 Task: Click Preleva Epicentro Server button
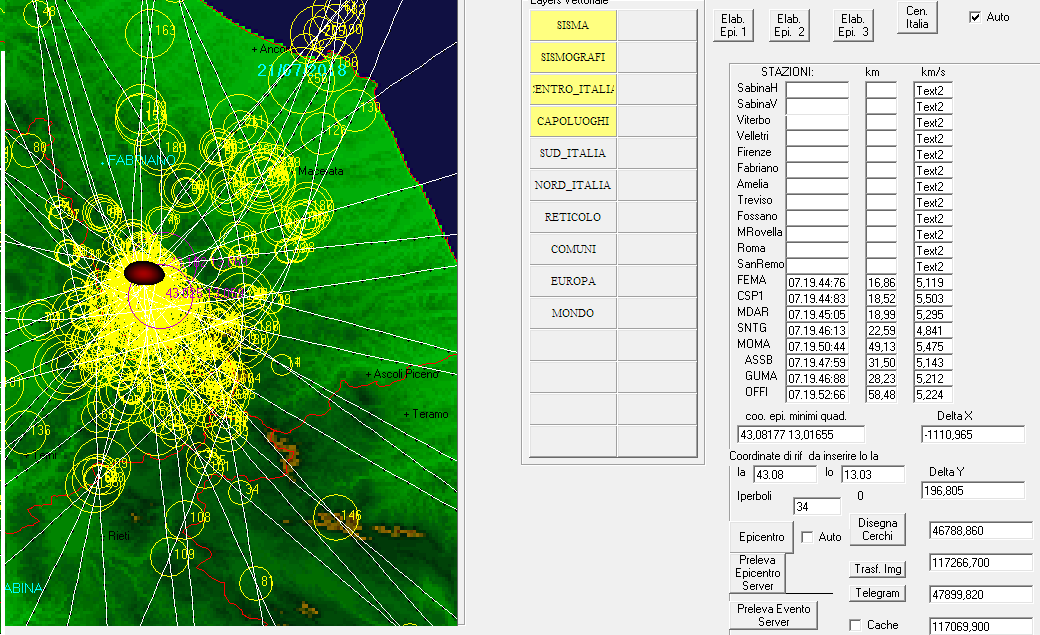tap(757, 573)
